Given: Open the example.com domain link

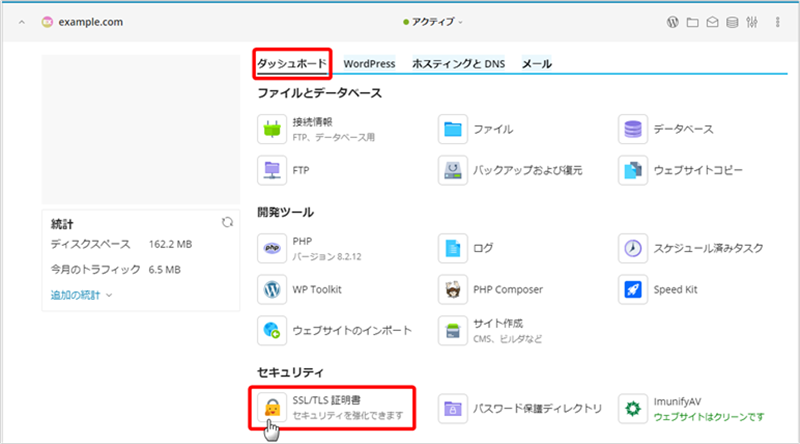Looking at the screenshot, I should [90, 22].
